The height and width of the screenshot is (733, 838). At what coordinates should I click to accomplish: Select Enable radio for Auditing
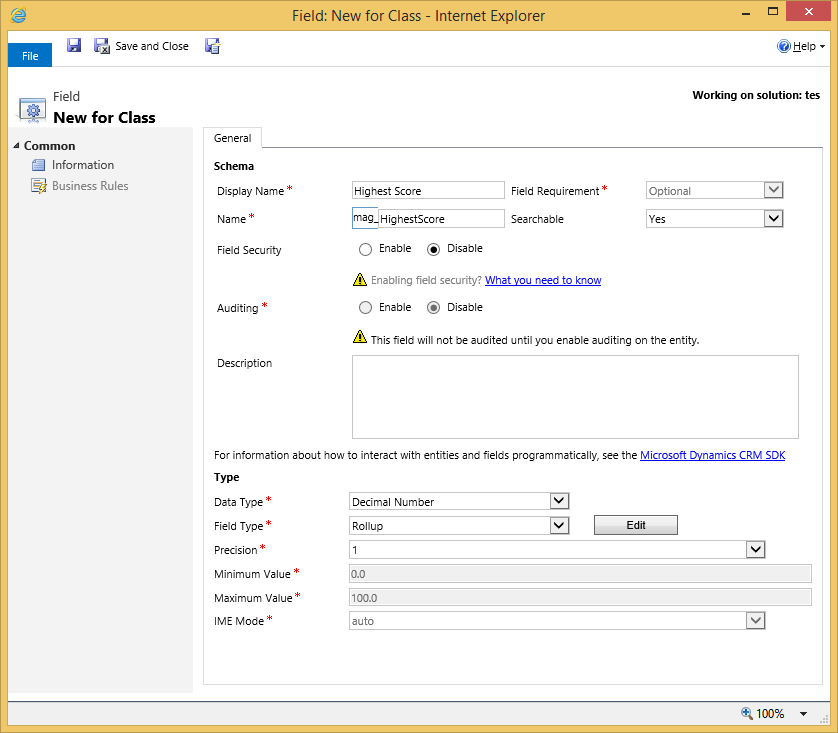tap(365, 308)
